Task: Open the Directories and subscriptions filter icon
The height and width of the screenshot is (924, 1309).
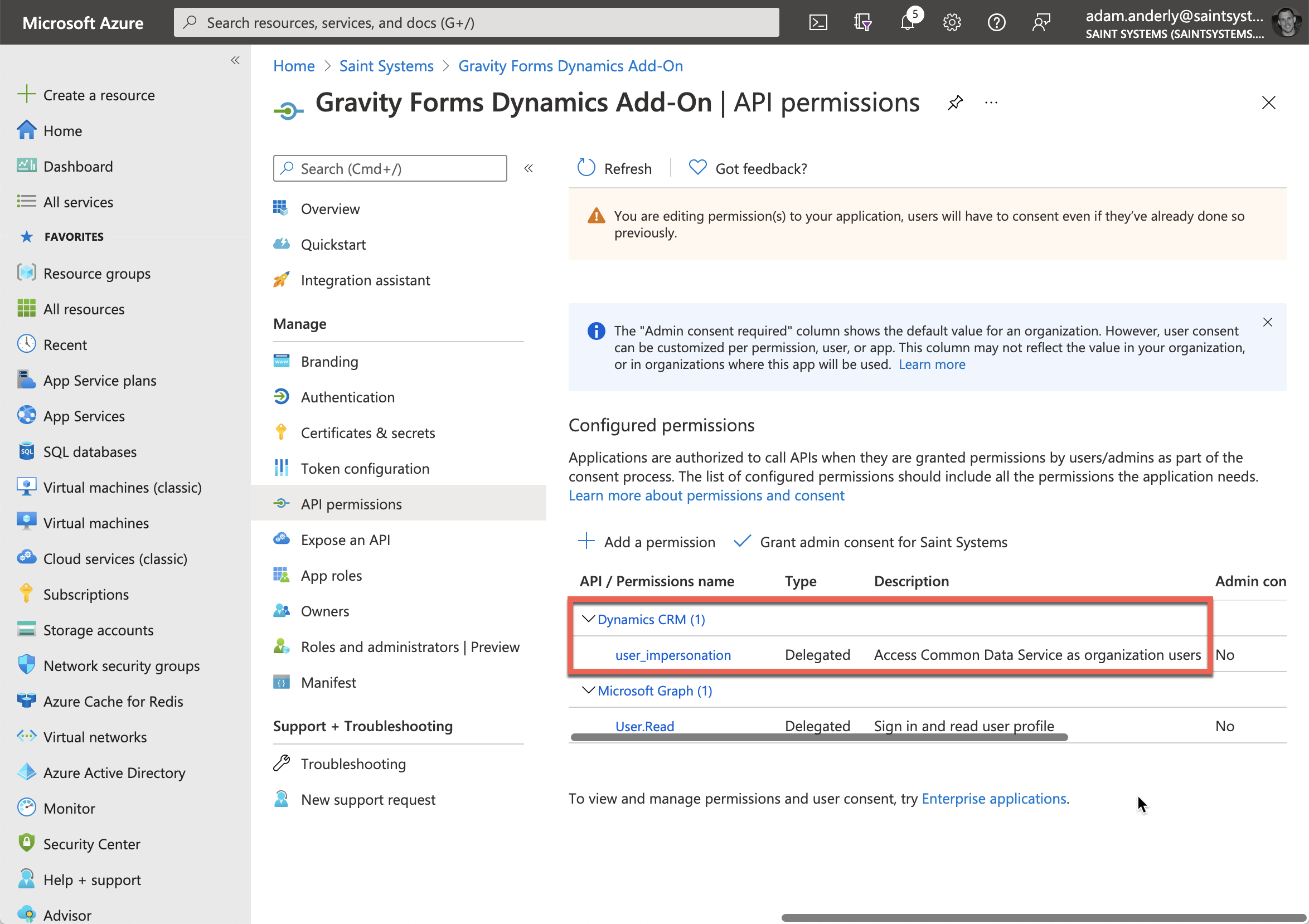Action: pyautogui.click(x=862, y=23)
